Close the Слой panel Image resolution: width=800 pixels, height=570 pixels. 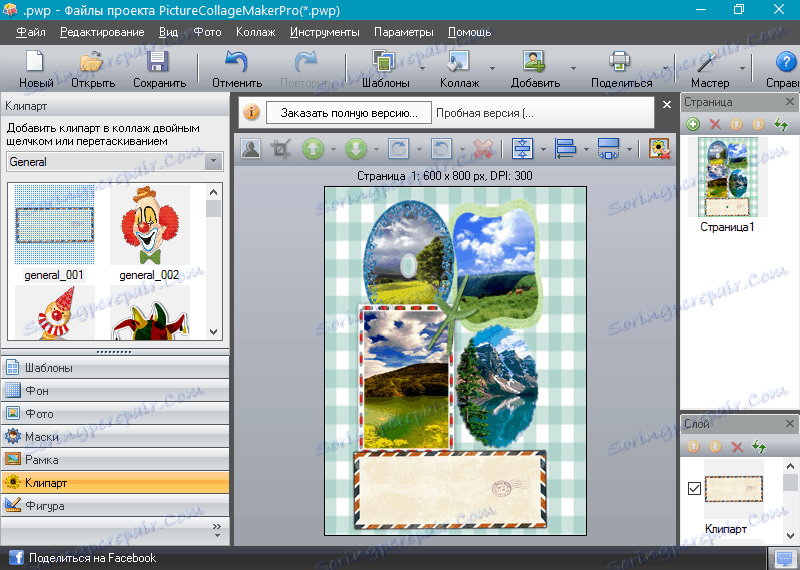(x=790, y=424)
